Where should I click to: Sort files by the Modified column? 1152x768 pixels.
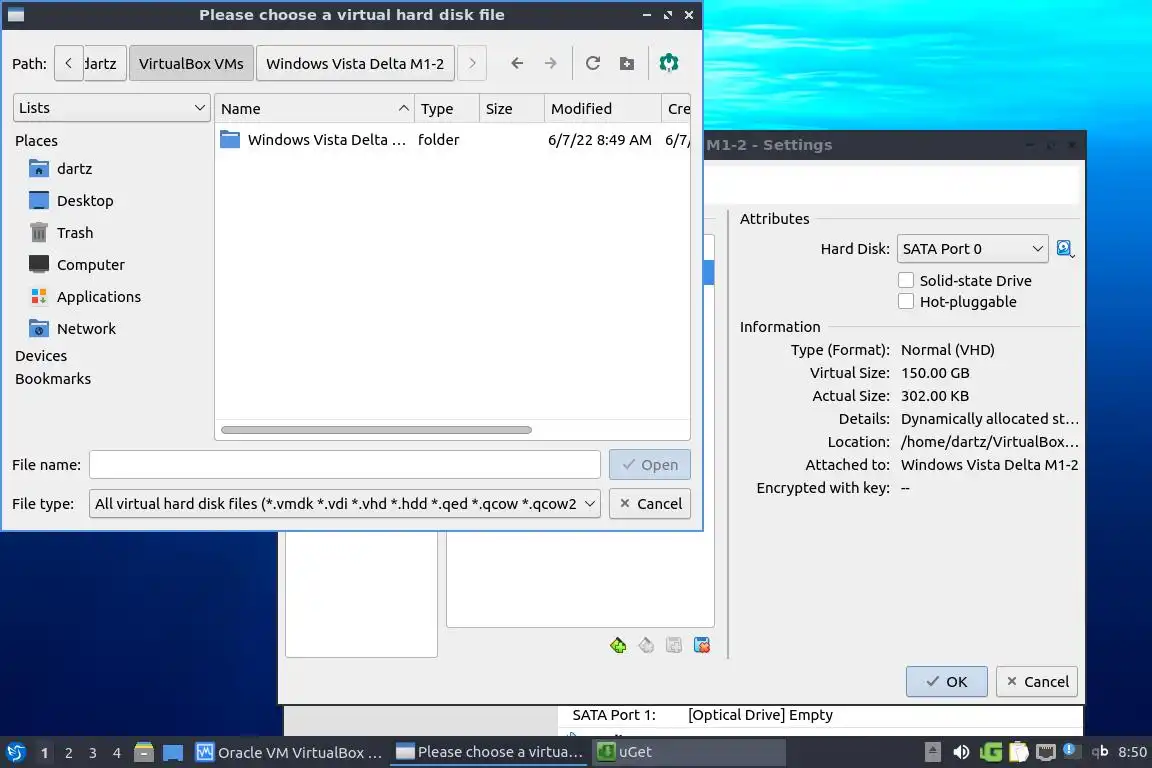pos(602,109)
